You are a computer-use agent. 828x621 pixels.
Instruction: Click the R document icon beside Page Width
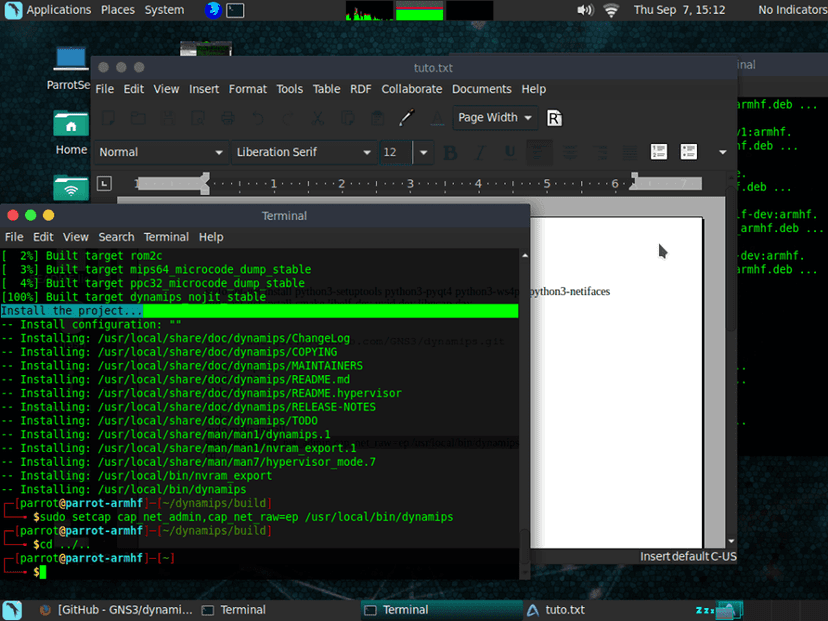(554, 118)
